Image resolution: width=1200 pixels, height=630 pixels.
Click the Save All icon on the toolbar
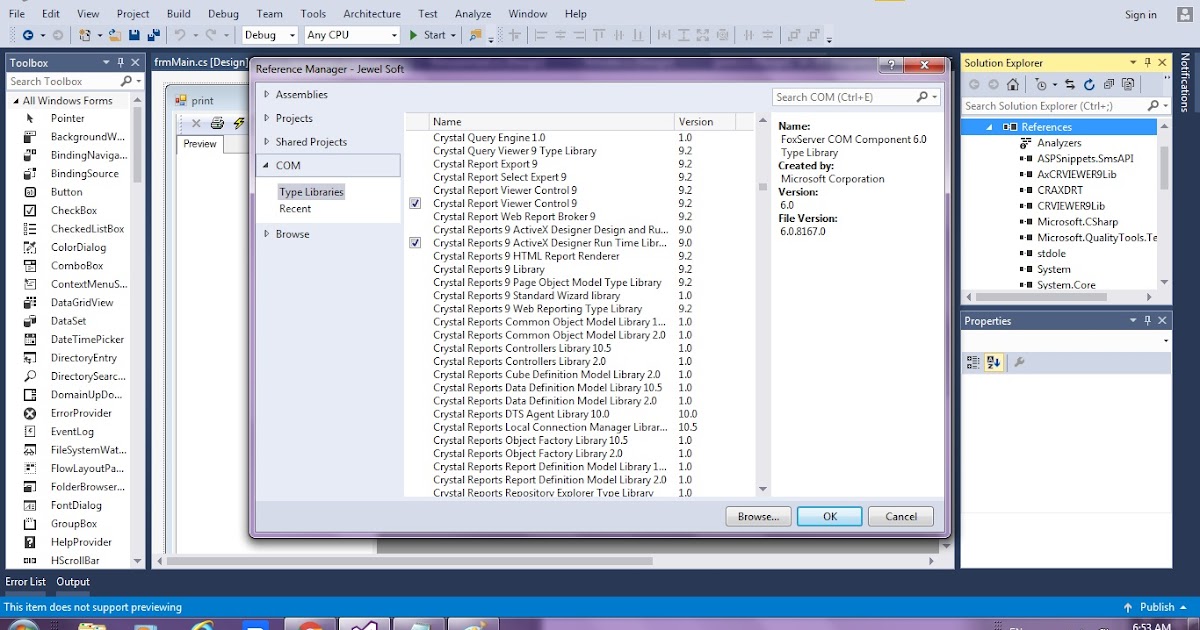tap(153, 35)
